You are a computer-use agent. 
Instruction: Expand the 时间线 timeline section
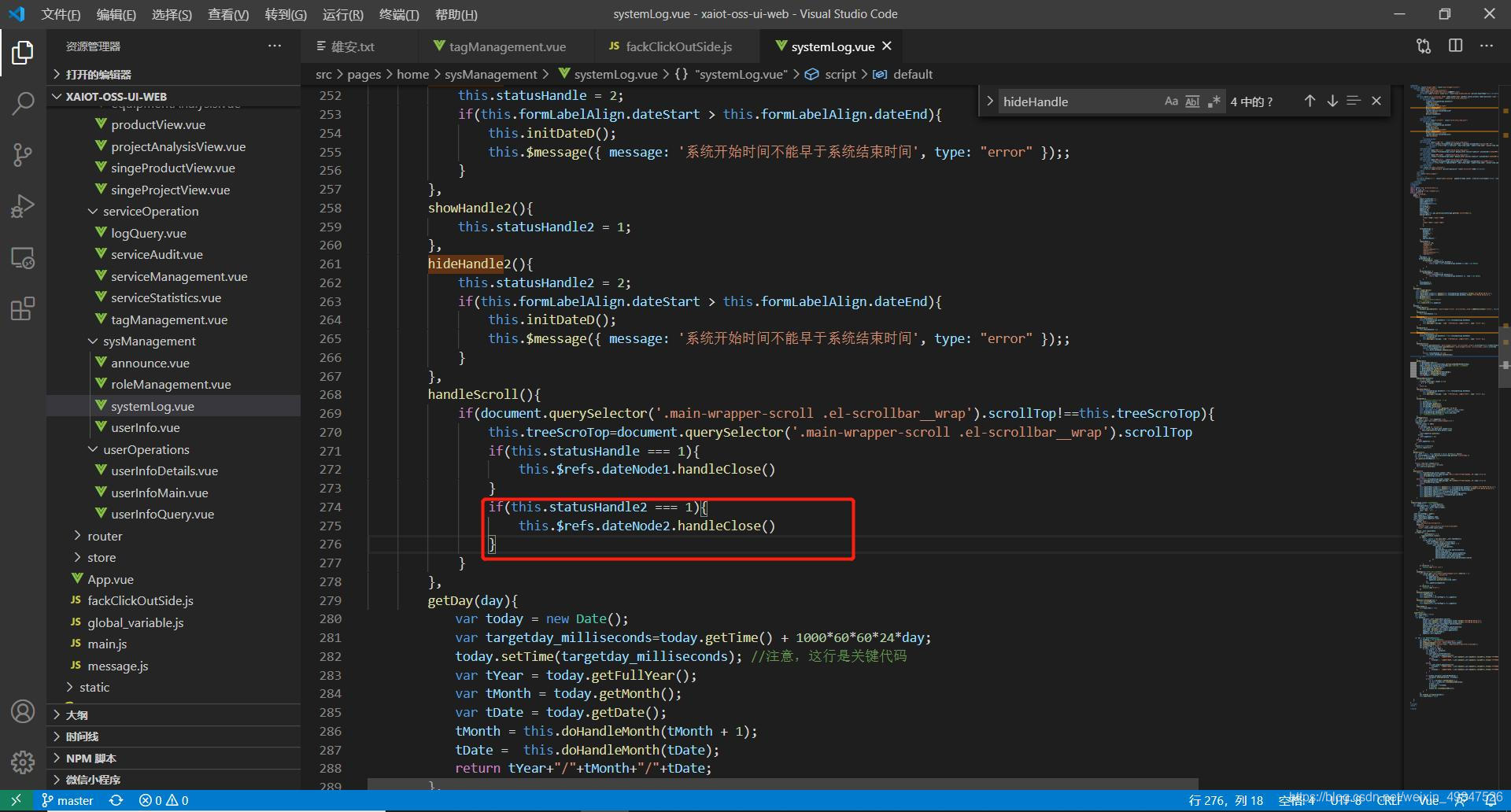coord(173,736)
